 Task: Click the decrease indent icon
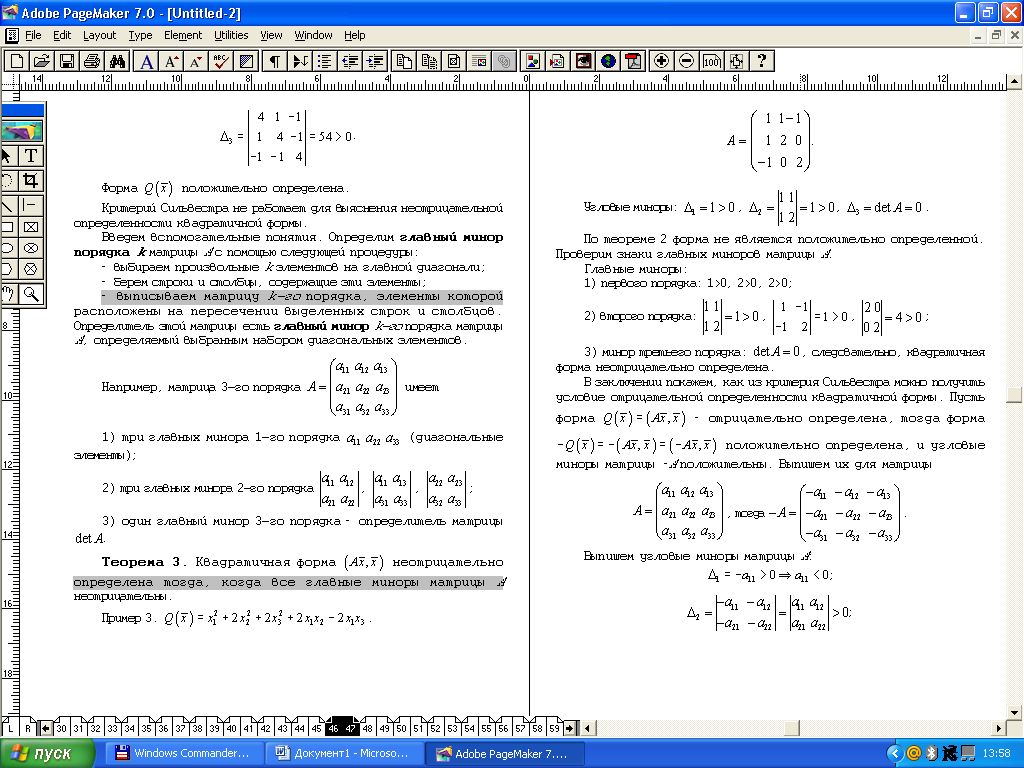click(x=350, y=61)
